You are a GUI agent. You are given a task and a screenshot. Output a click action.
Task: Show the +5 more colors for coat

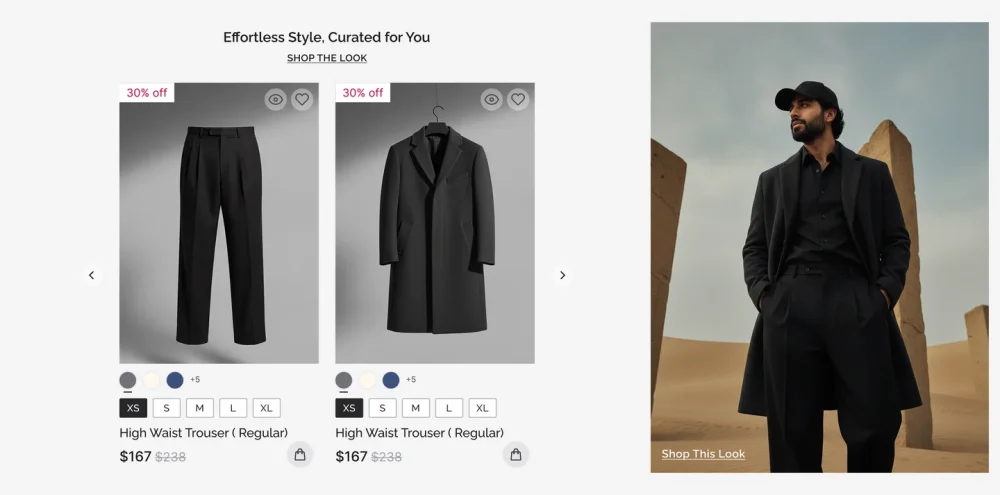[411, 380]
